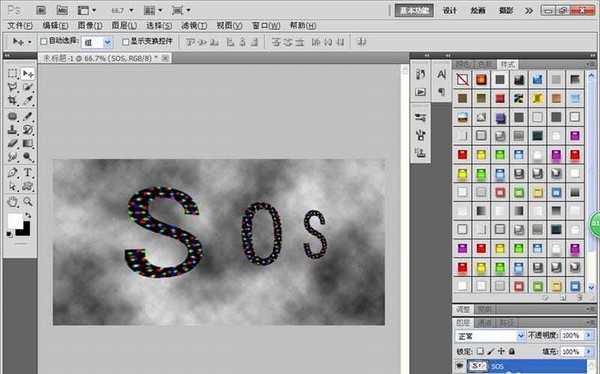Open the 图像(I) menu
This screenshot has width=600, height=374.
(x=90, y=26)
